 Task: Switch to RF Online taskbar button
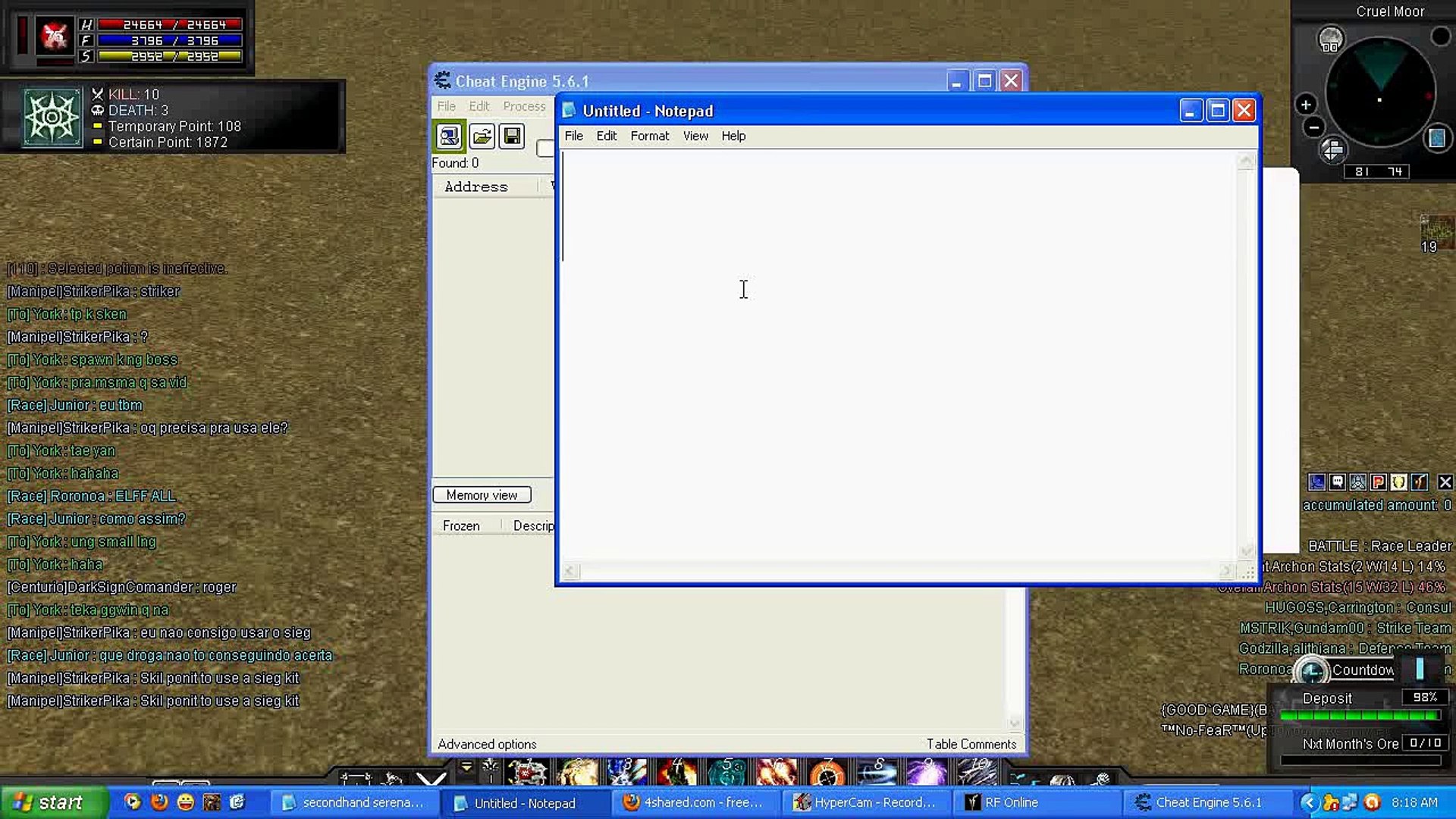click(1011, 802)
